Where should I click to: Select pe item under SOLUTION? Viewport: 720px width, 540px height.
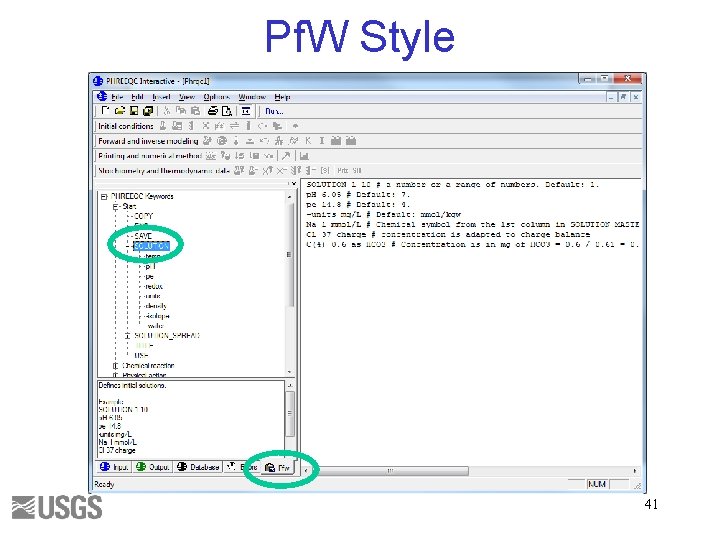[x=149, y=276]
